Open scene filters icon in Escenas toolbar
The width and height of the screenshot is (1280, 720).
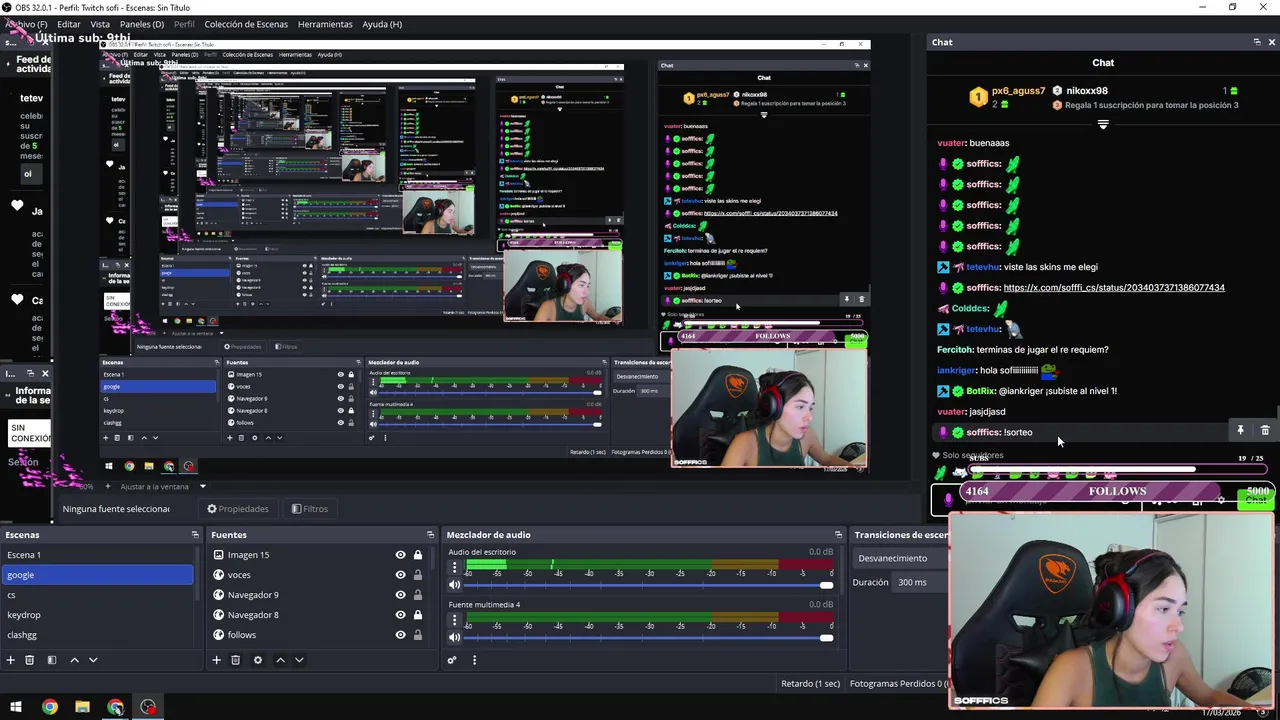pos(51,660)
